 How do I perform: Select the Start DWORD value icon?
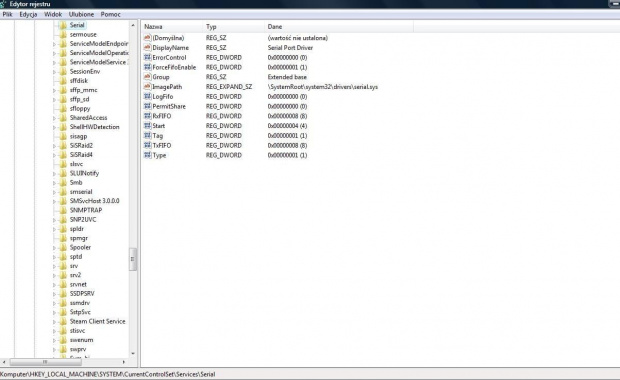147,126
